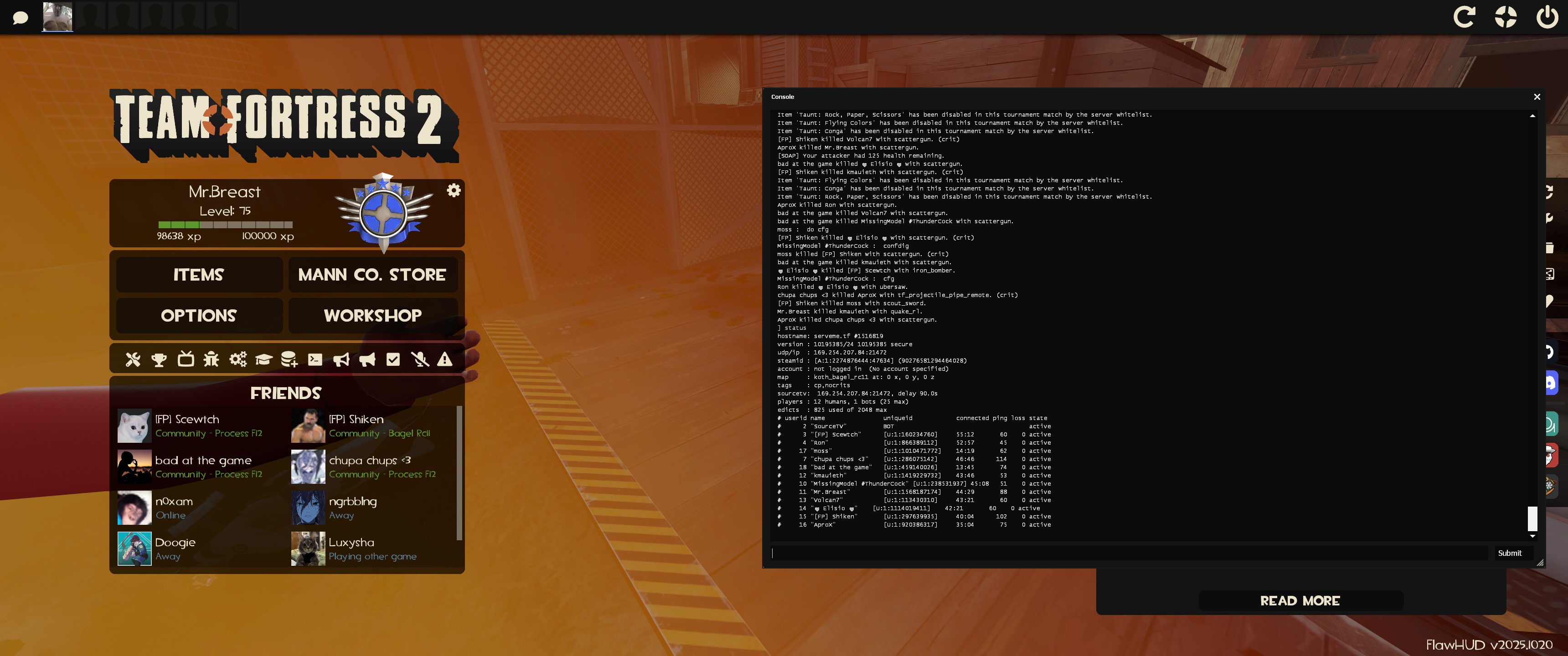Click the console scroll down arrow
This screenshot has width=1568, height=656.
pos(1532,536)
